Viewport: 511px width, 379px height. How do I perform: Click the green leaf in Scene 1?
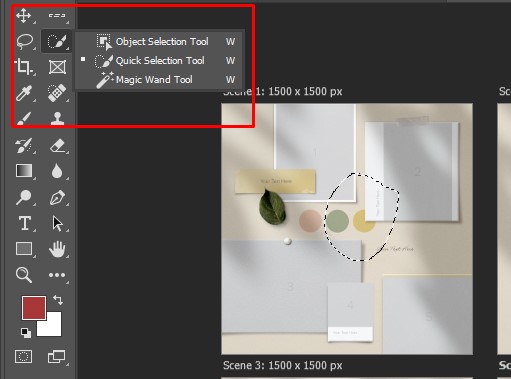pyautogui.click(x=272, y=207)
